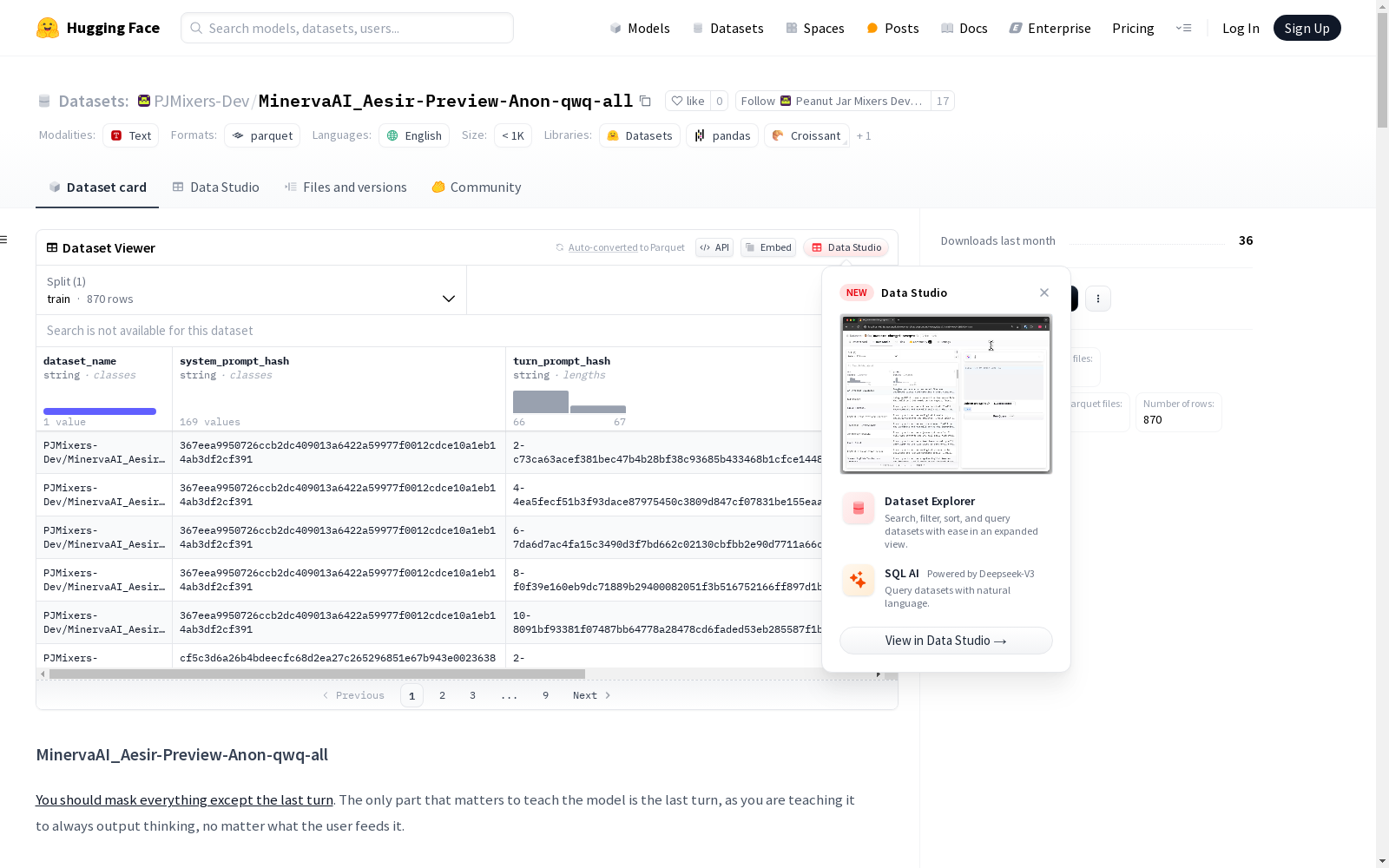Screen dimensions: 1389x868
Task: Click the Hugging Face logo
Action: pos(98,28)
